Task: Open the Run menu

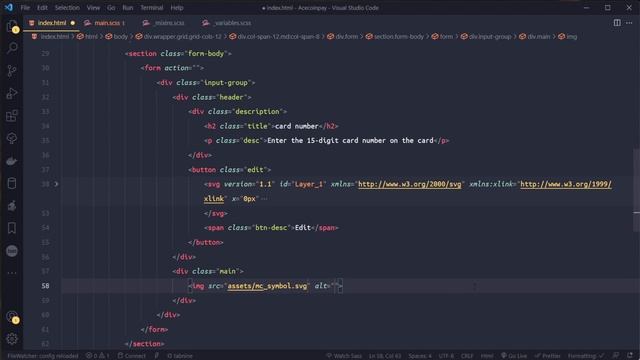Action: click(x=128, y=8)
